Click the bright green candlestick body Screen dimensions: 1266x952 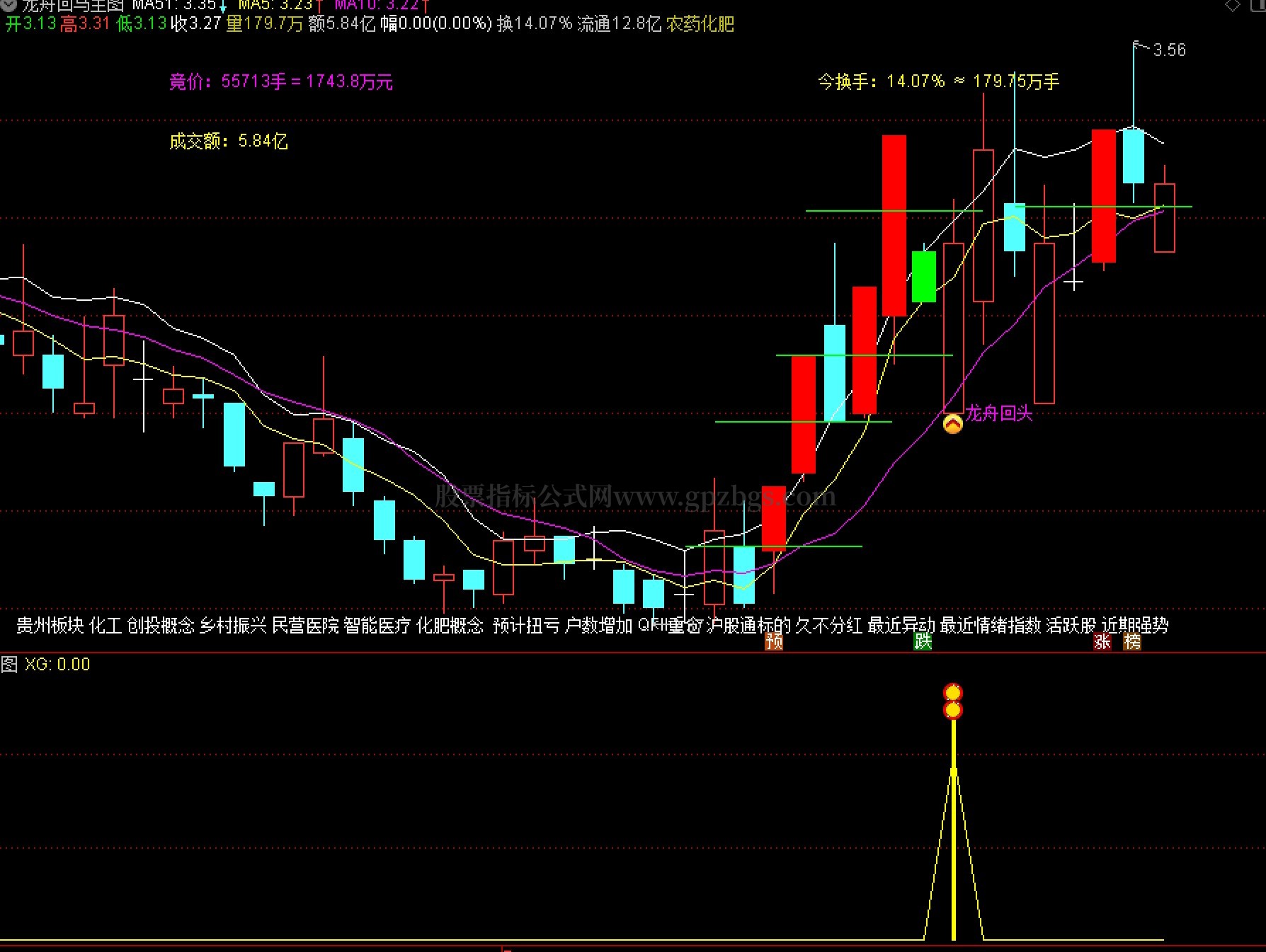pyautogui.click(x=923, y=277)
